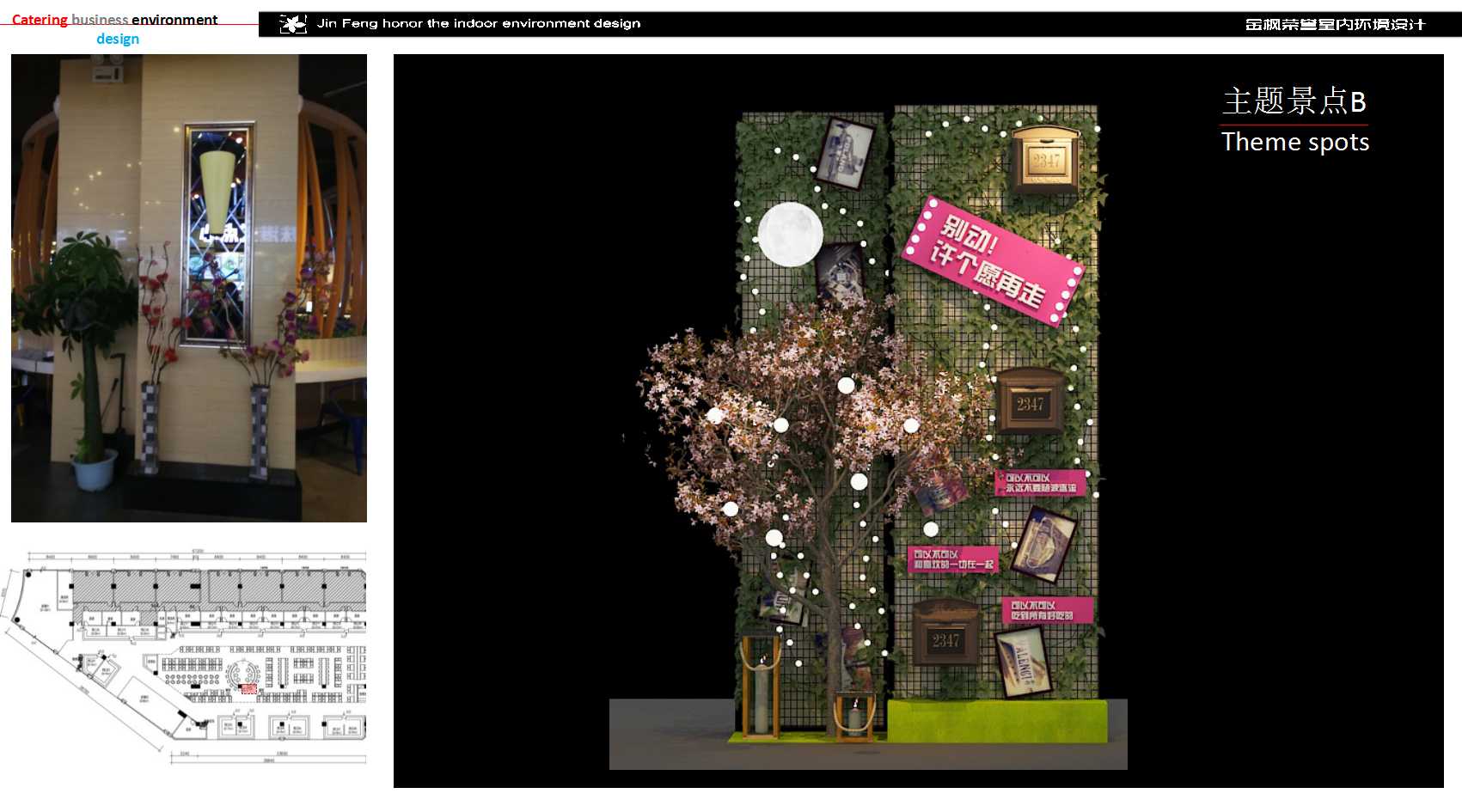The height and width of the screenshot is (812, 1462).
Task: Select the title '主题景点B'
Action: pos(1294,101)
